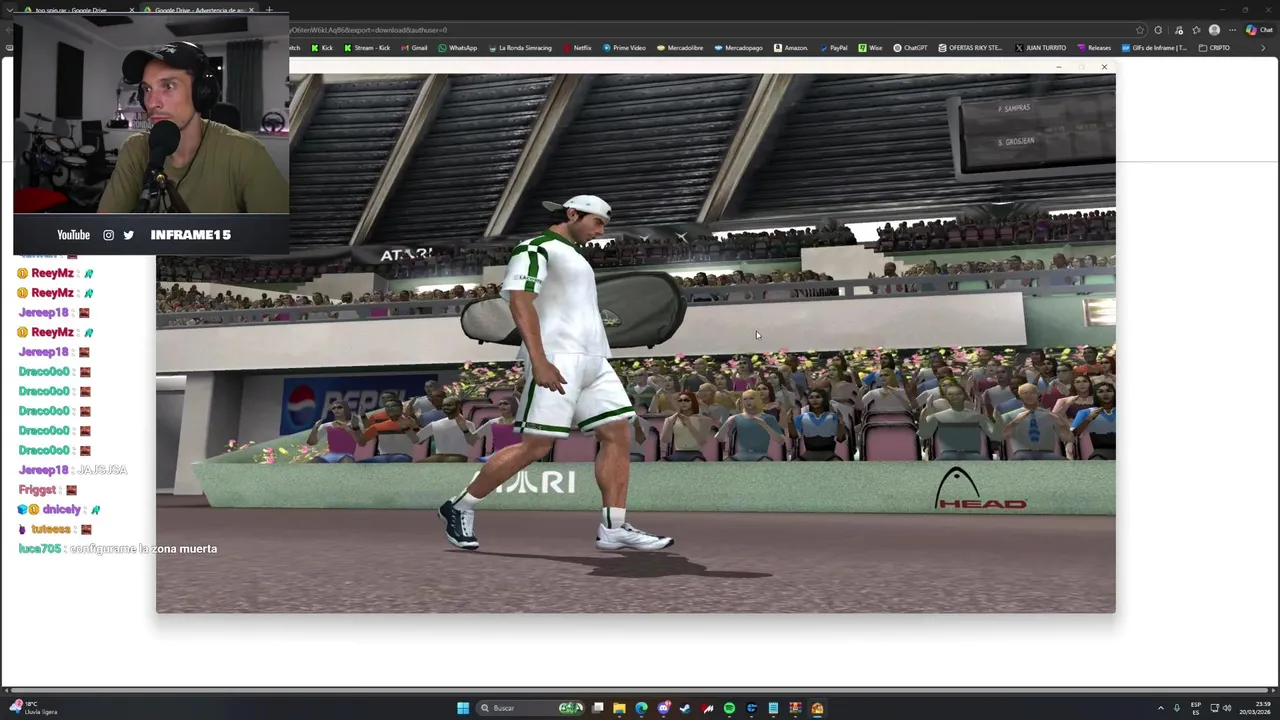Open OFERTAS RIKY STE bookmark
1280x720 pixels.
[x=970, y=48]
